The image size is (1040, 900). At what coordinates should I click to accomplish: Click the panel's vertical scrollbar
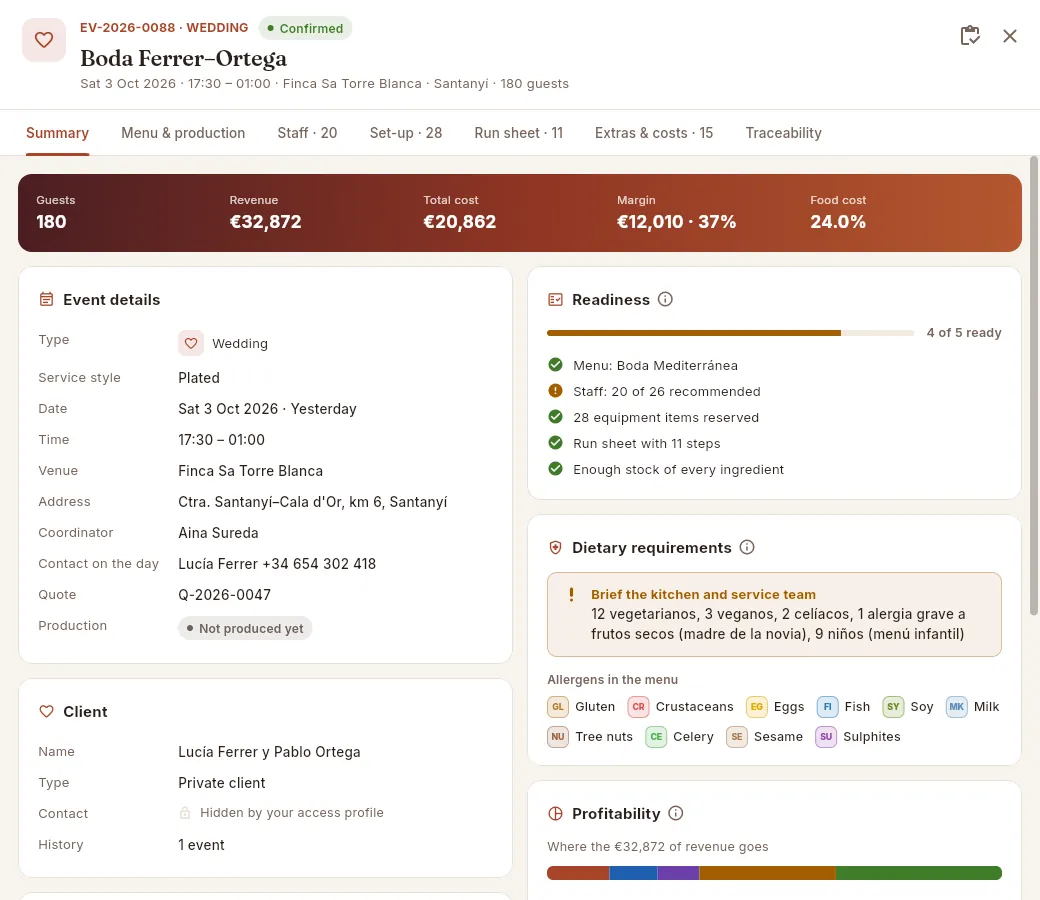(x=1033, y=386)
